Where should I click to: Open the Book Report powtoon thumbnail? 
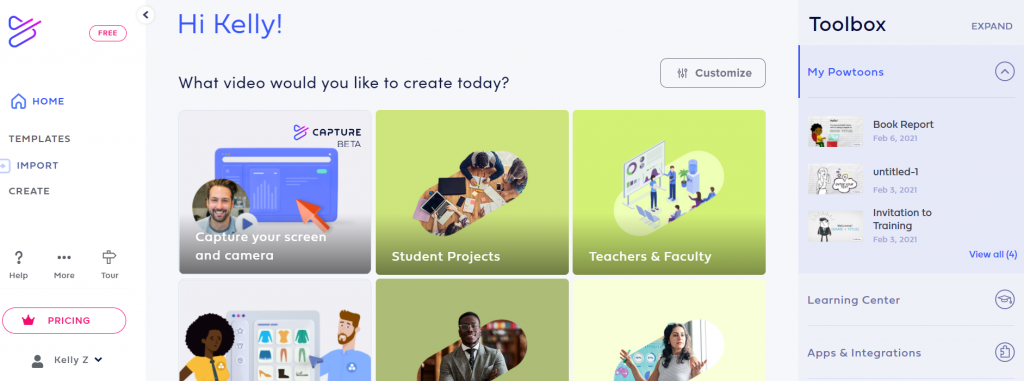(835, 131)
